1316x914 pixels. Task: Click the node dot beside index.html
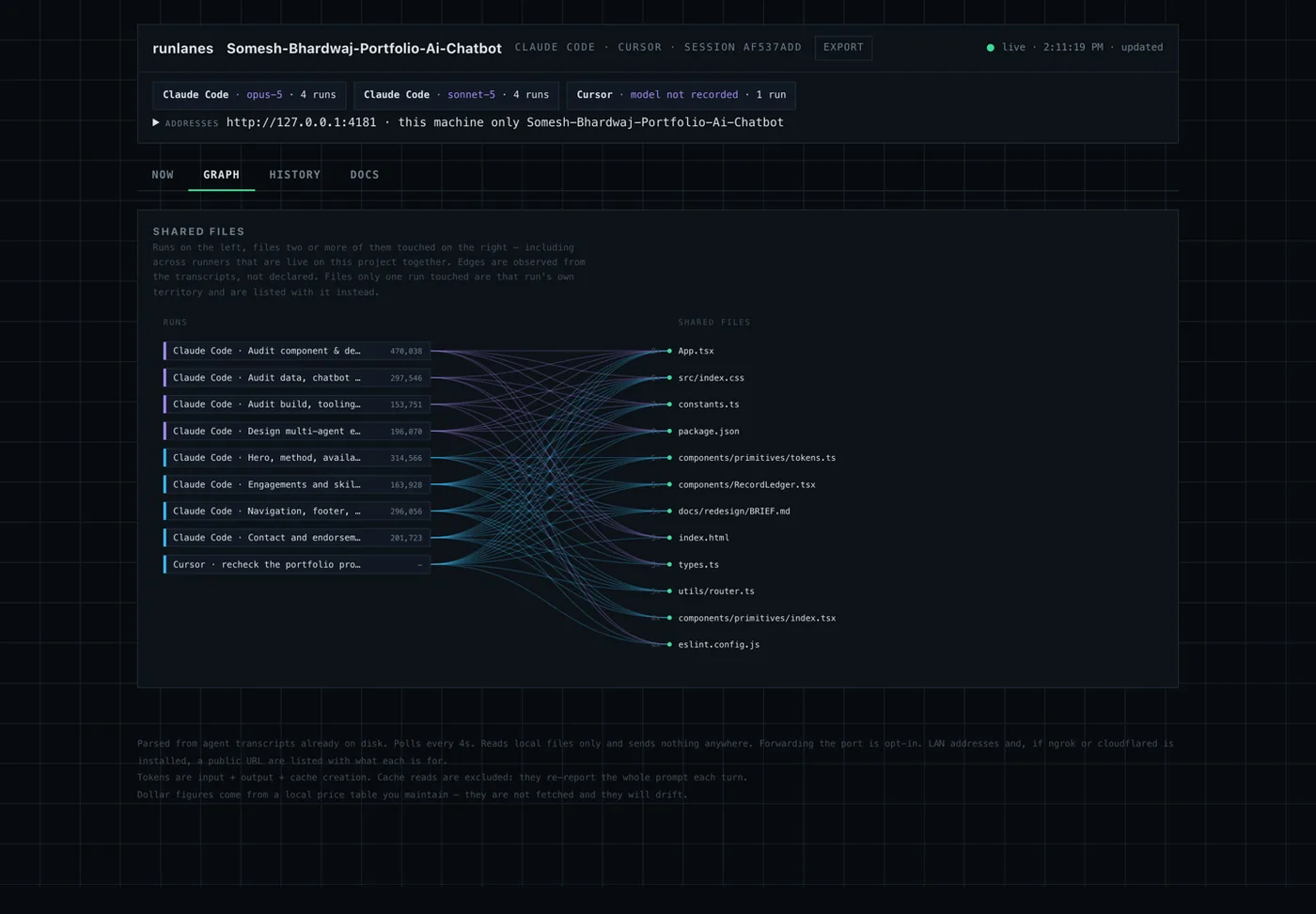pyautogui.click(x=669, y=538)
